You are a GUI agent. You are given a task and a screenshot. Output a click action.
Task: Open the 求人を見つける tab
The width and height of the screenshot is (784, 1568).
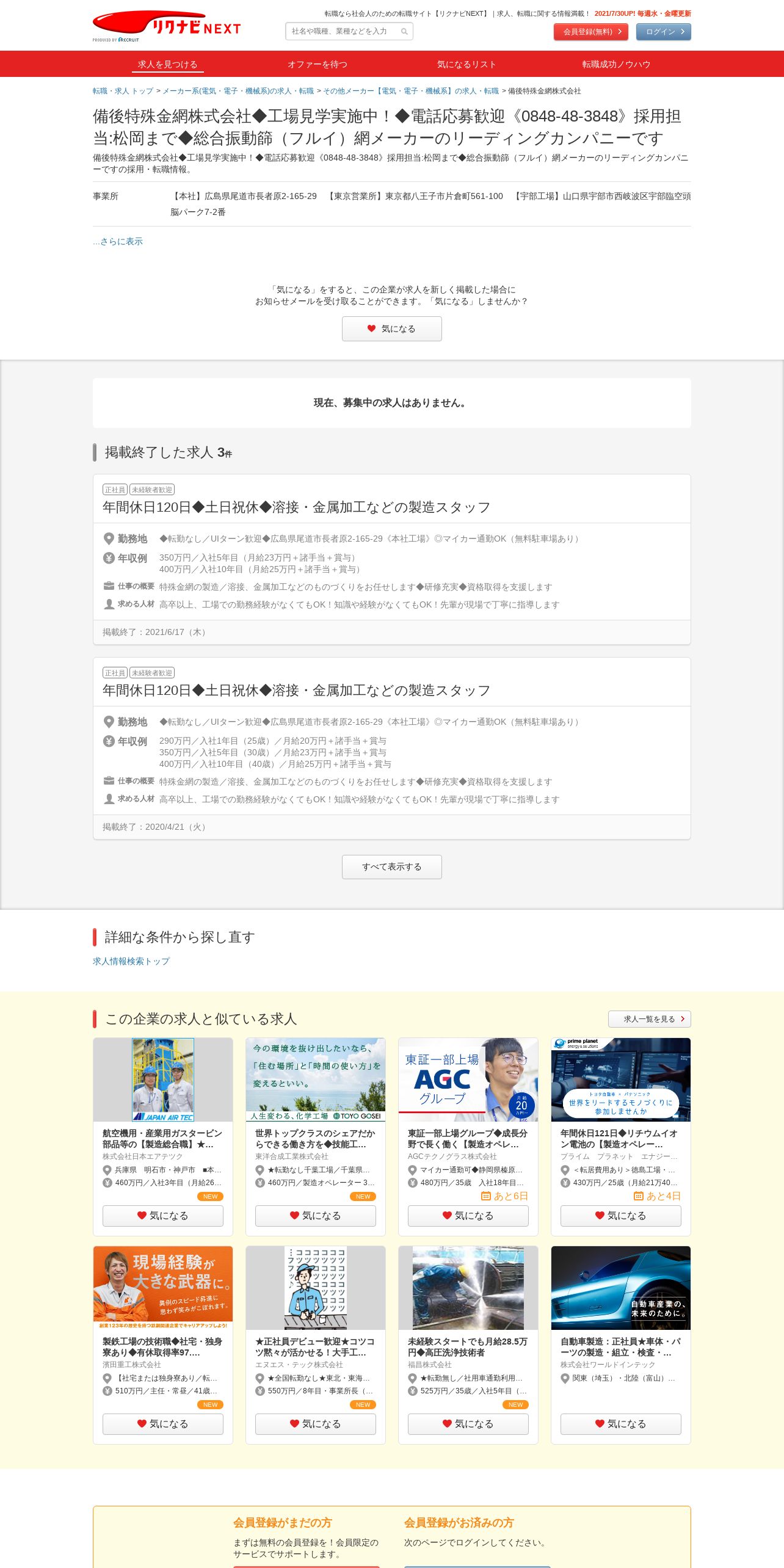(x=167, y=64)
